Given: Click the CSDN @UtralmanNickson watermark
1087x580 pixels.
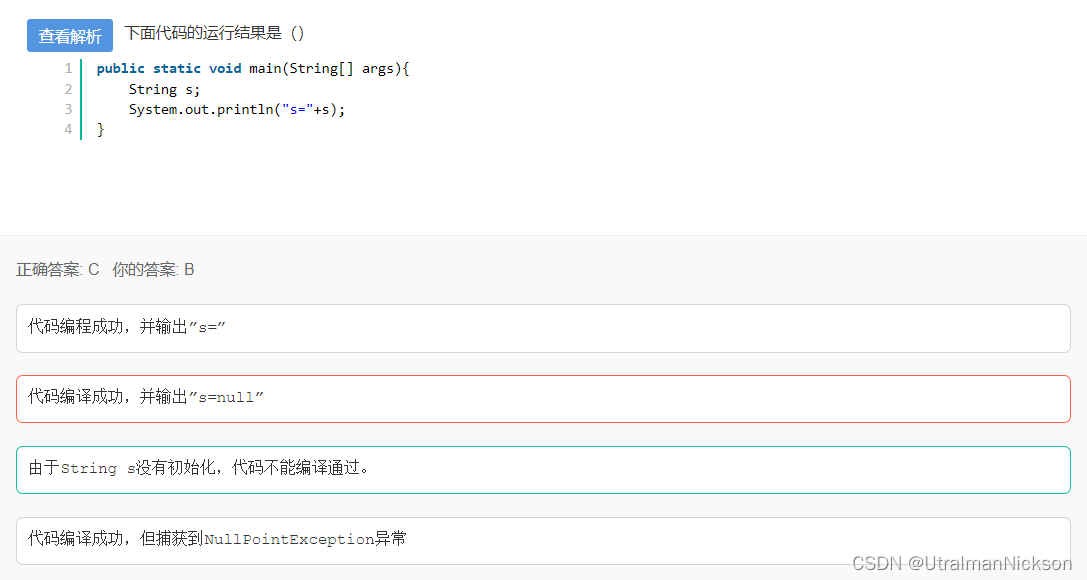Looking at the screenshot, I should (962, 563).
